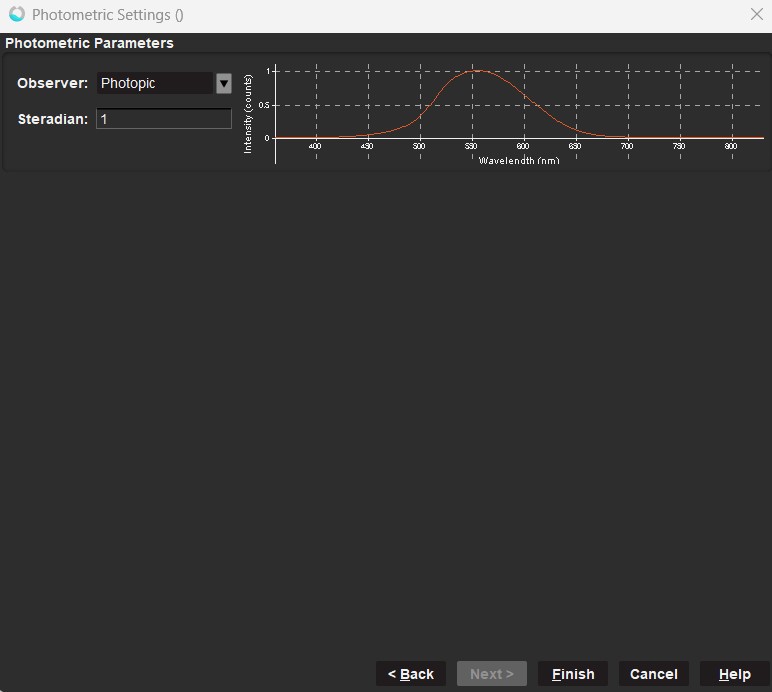Click Finish to complete the wizard

click(573, 674)
